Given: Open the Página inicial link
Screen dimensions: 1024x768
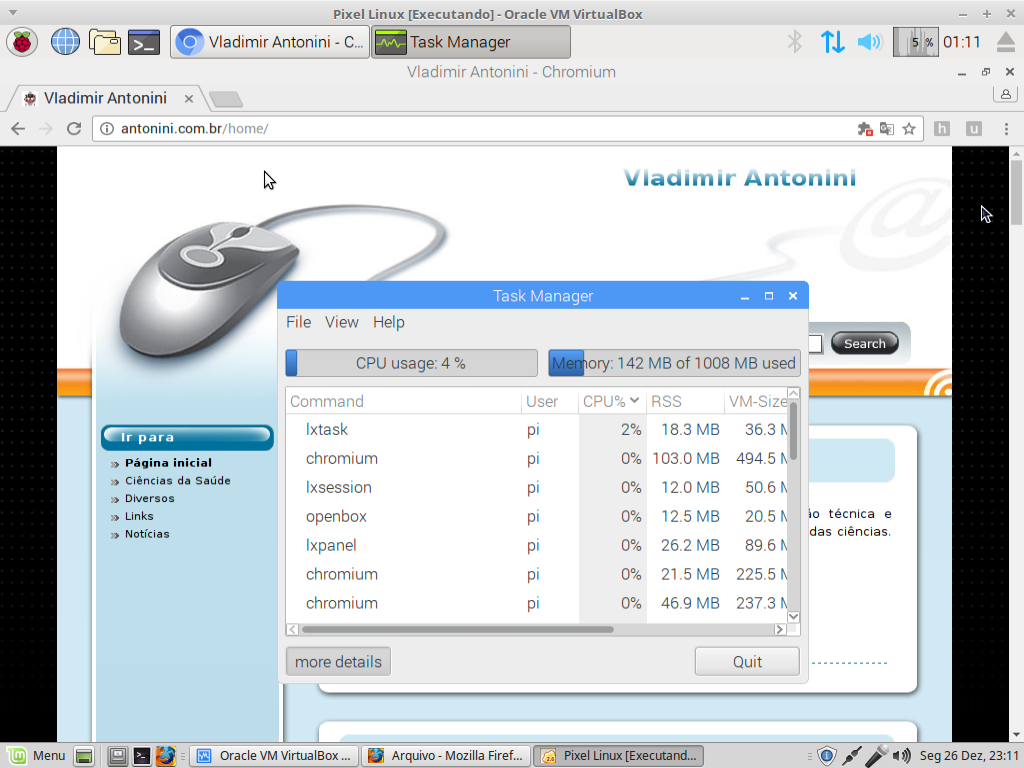Looking at the screenshot, I should [x=168, y=462].
